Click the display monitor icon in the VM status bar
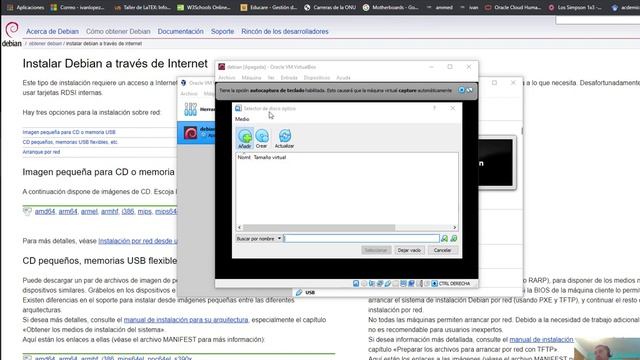 (403, 283)
